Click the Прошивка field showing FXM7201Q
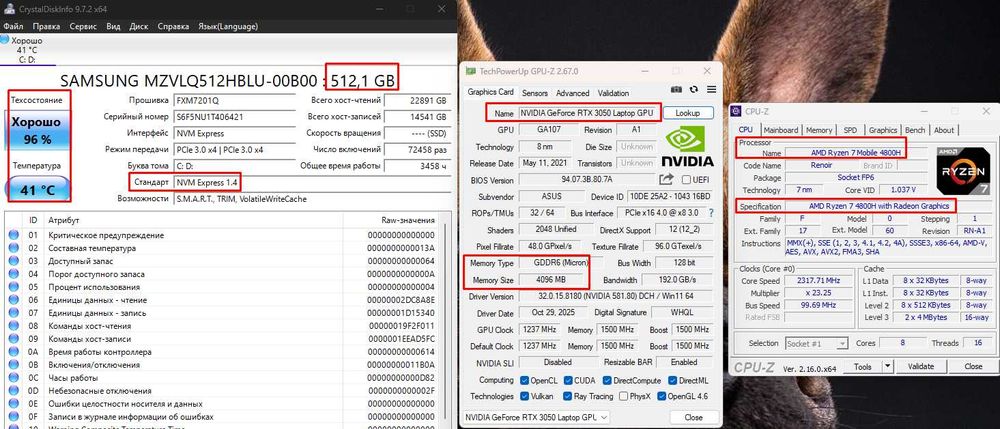 pyautogui.click(x=235, y=100)
